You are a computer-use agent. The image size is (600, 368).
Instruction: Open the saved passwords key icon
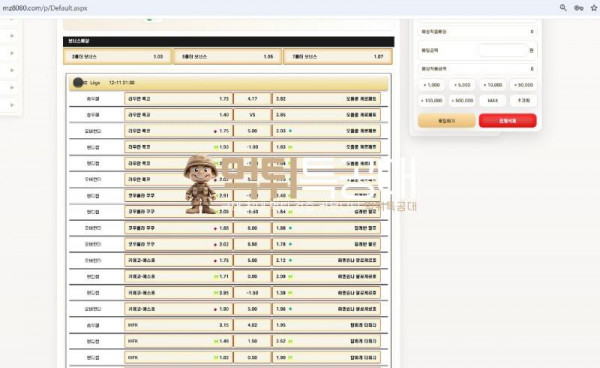578,8
